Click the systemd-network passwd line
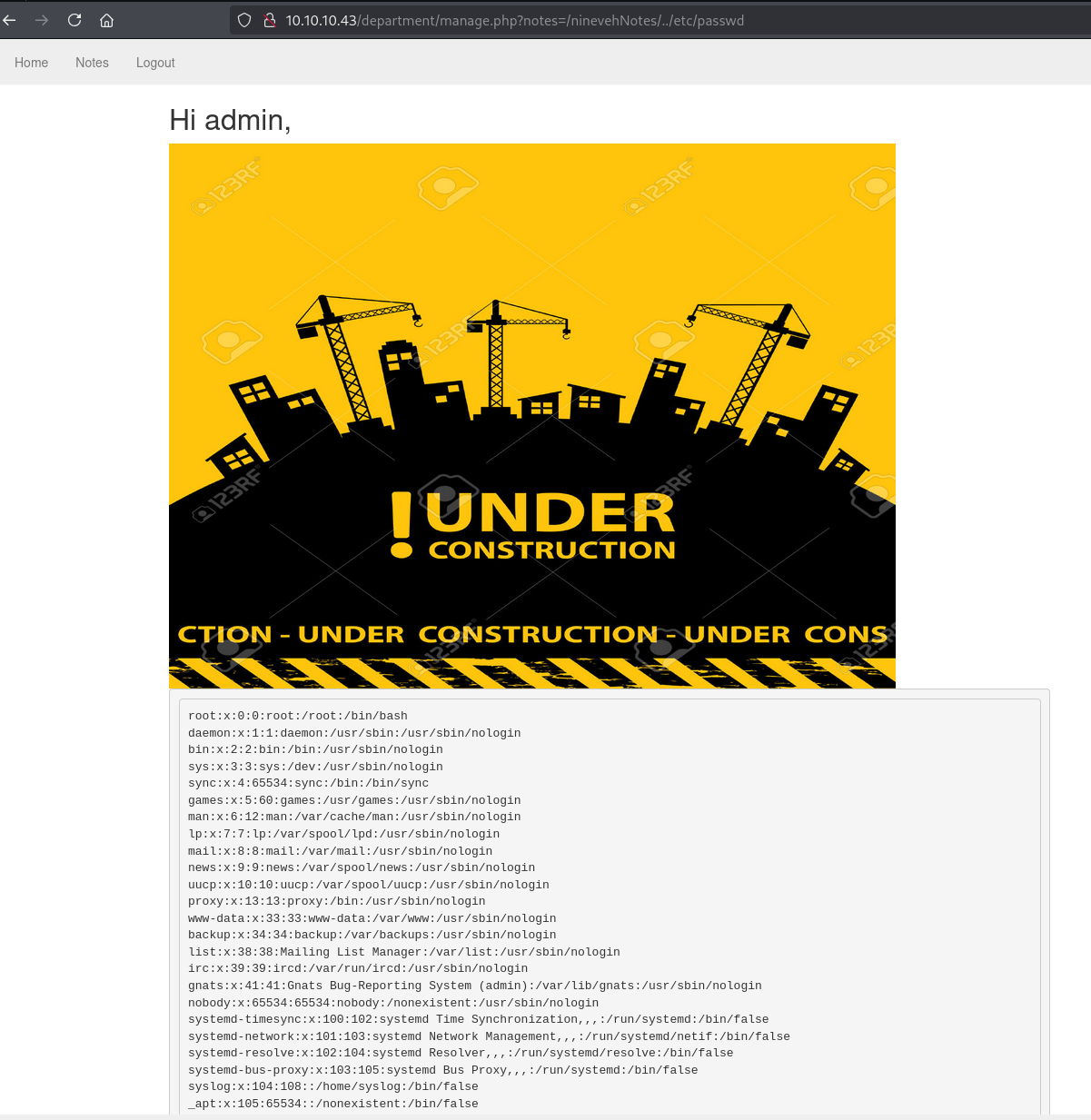Image resolution: width=1091 pixels, height=1120 pixels. tap(489, 1036)
